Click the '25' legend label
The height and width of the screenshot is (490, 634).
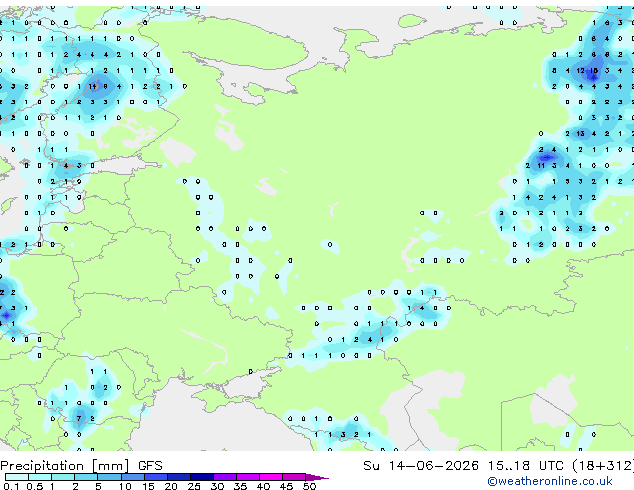194,486
